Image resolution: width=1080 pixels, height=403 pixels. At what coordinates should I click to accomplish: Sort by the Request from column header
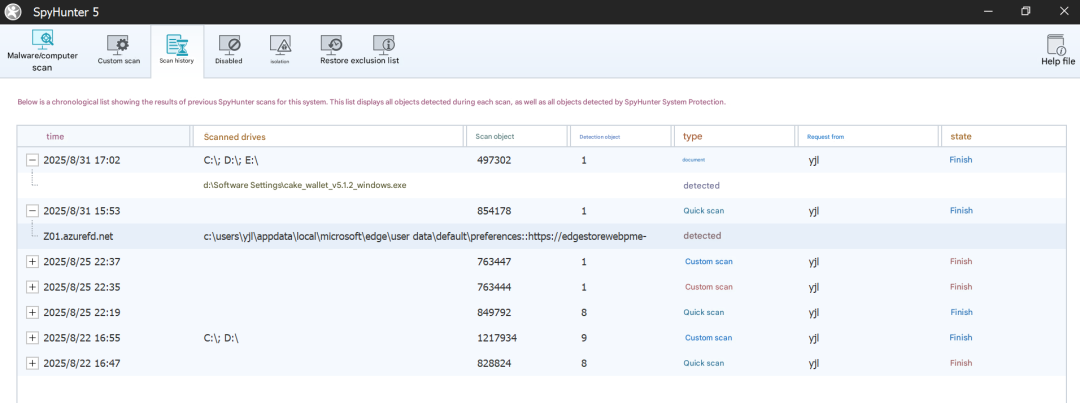point(867,136)
